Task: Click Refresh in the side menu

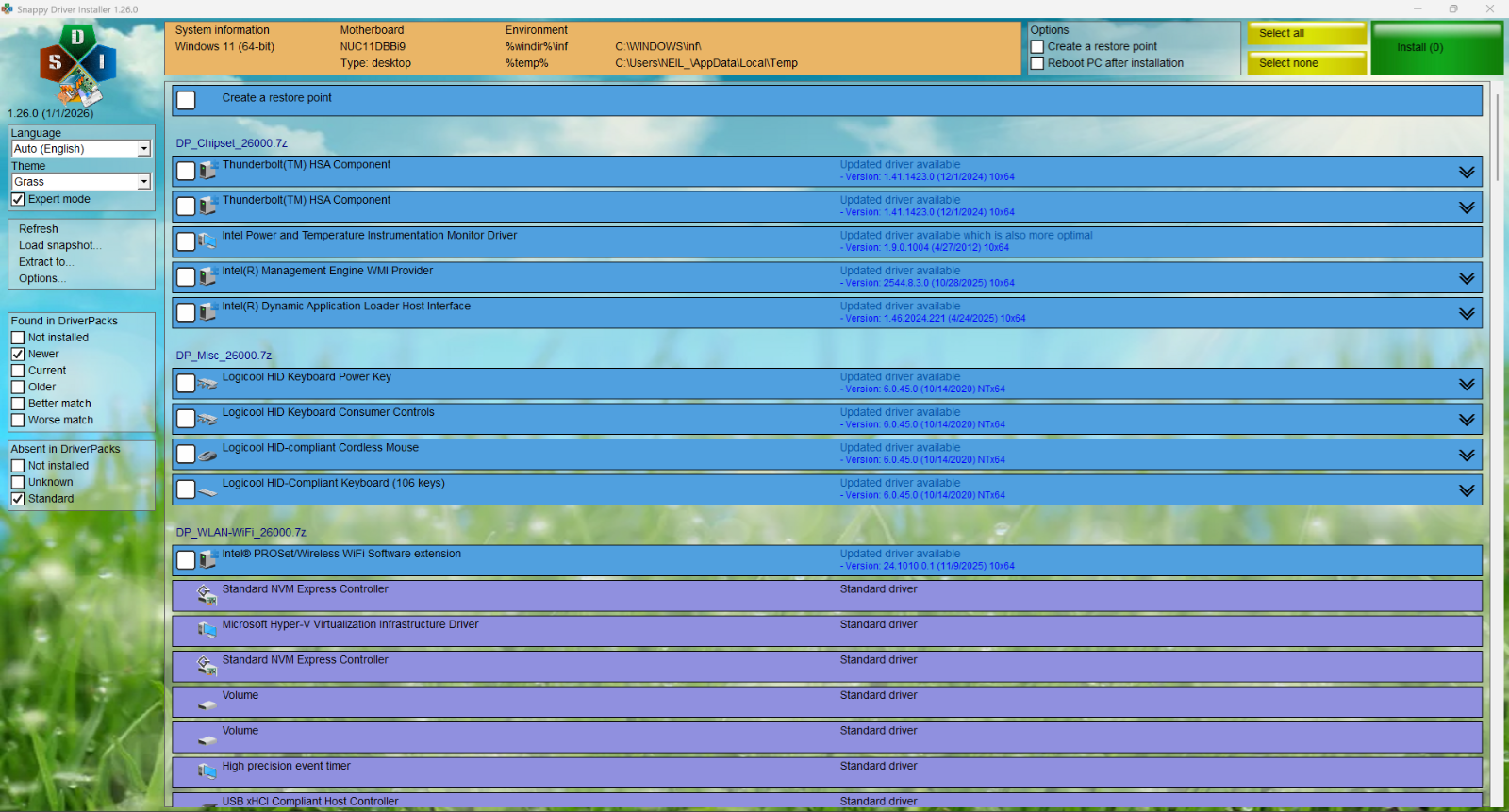Action: tap(39, 229)
